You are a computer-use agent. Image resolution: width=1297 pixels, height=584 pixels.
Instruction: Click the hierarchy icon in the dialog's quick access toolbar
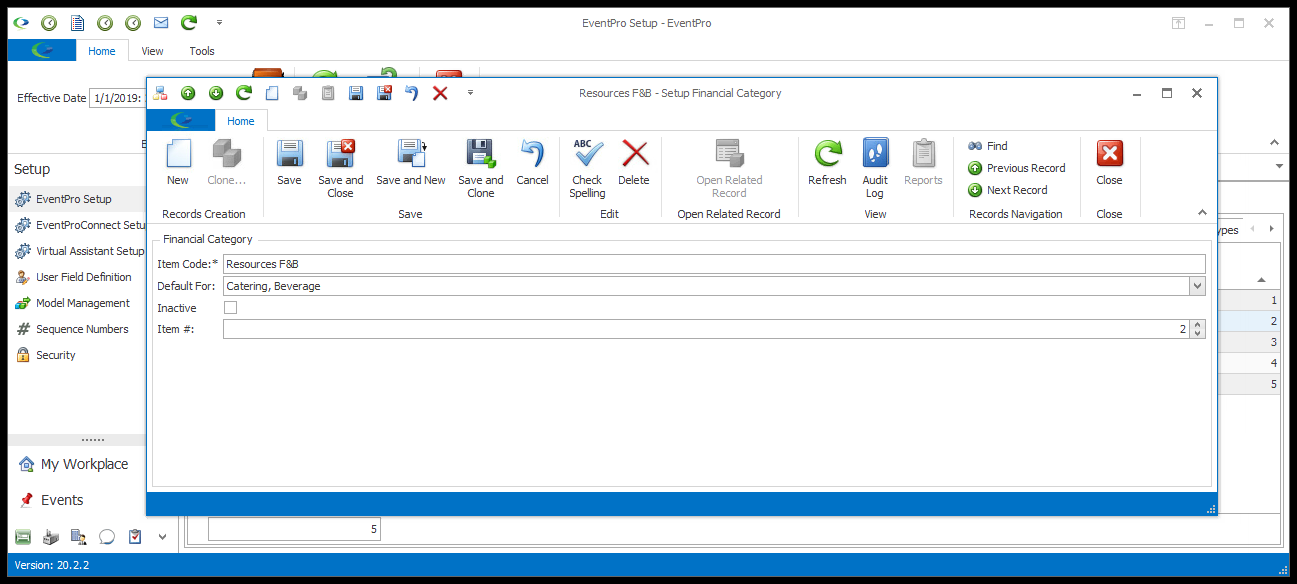pos(160,93)
